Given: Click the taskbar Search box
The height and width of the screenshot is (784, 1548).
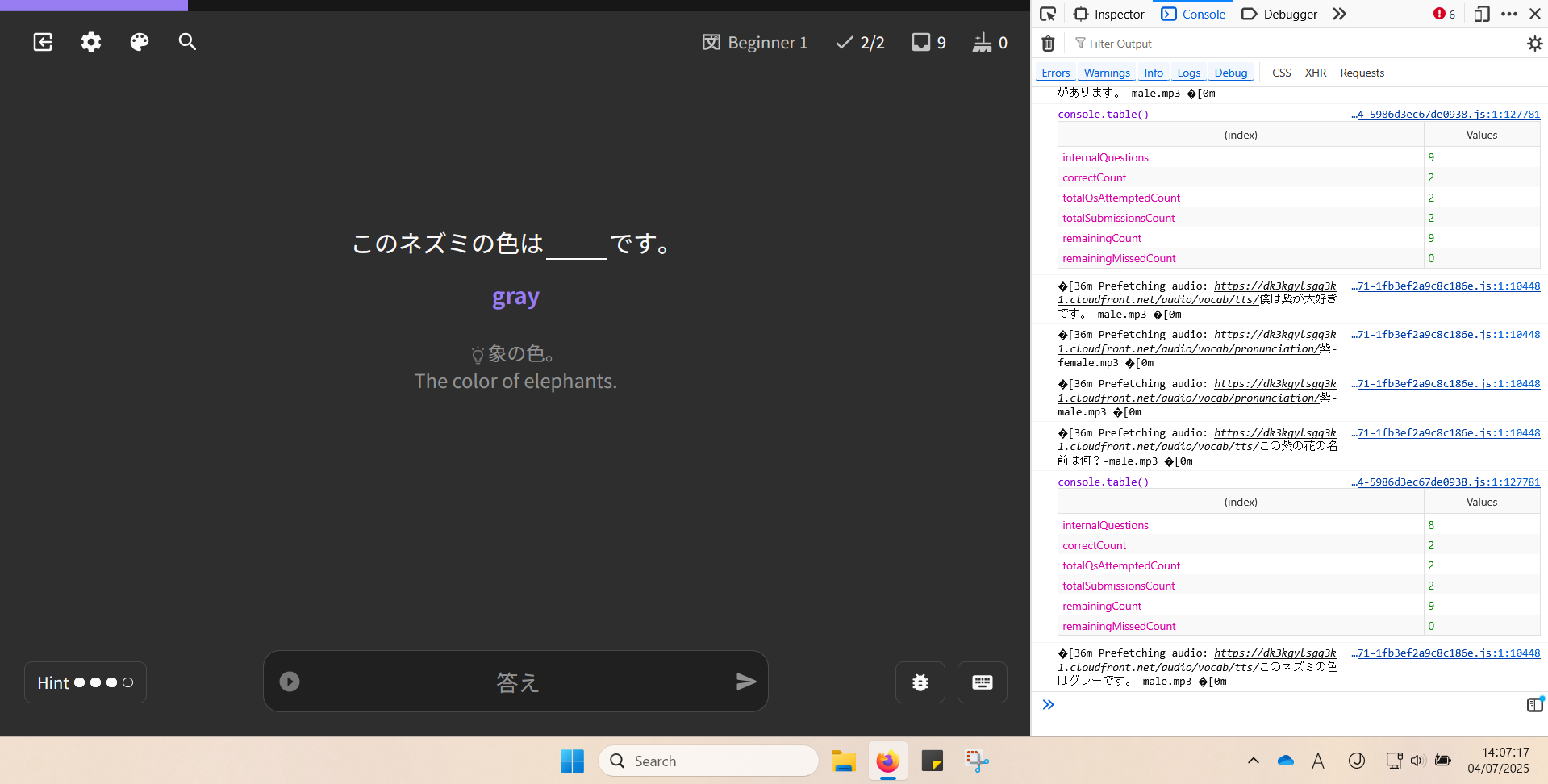Looking at the screenshot, I should click(708, 761).
